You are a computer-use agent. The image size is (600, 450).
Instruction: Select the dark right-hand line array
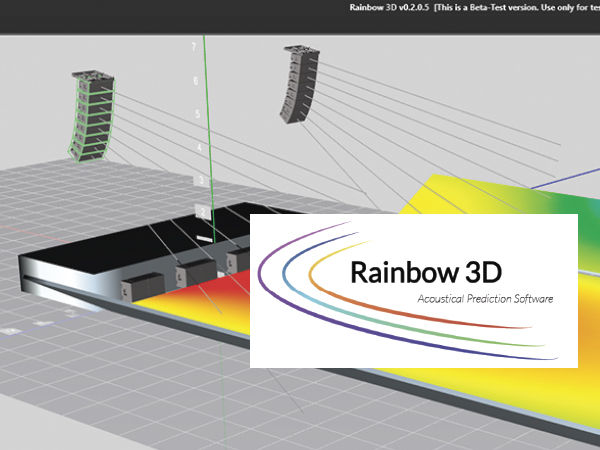300,85
